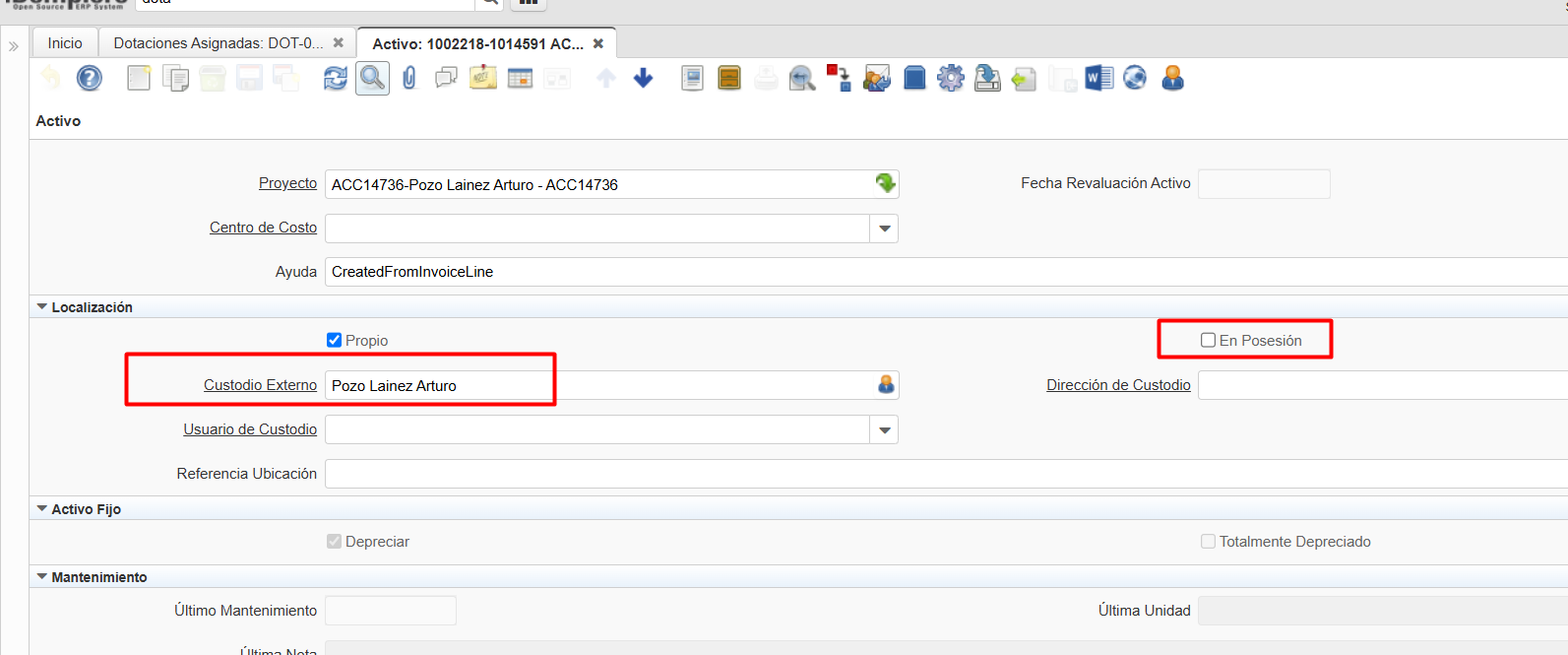Click the blue down arrow Next Record
This screenshot has height=655, width=1568.
point(643,78)
